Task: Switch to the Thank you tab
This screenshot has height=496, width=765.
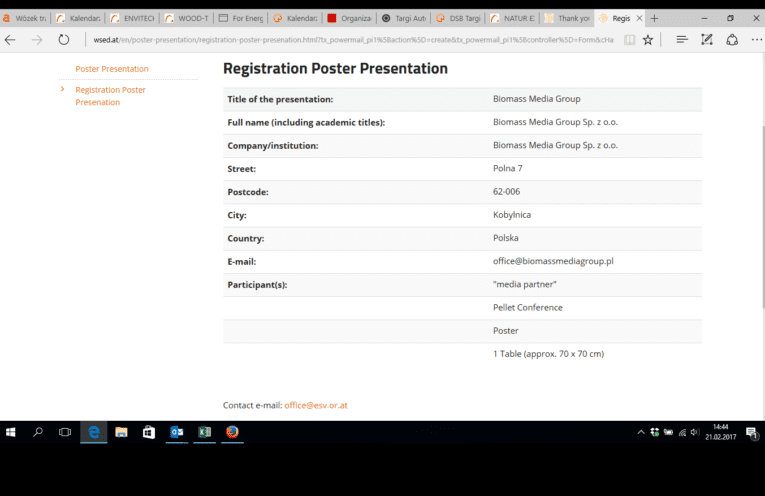Action: pos(567,19)
